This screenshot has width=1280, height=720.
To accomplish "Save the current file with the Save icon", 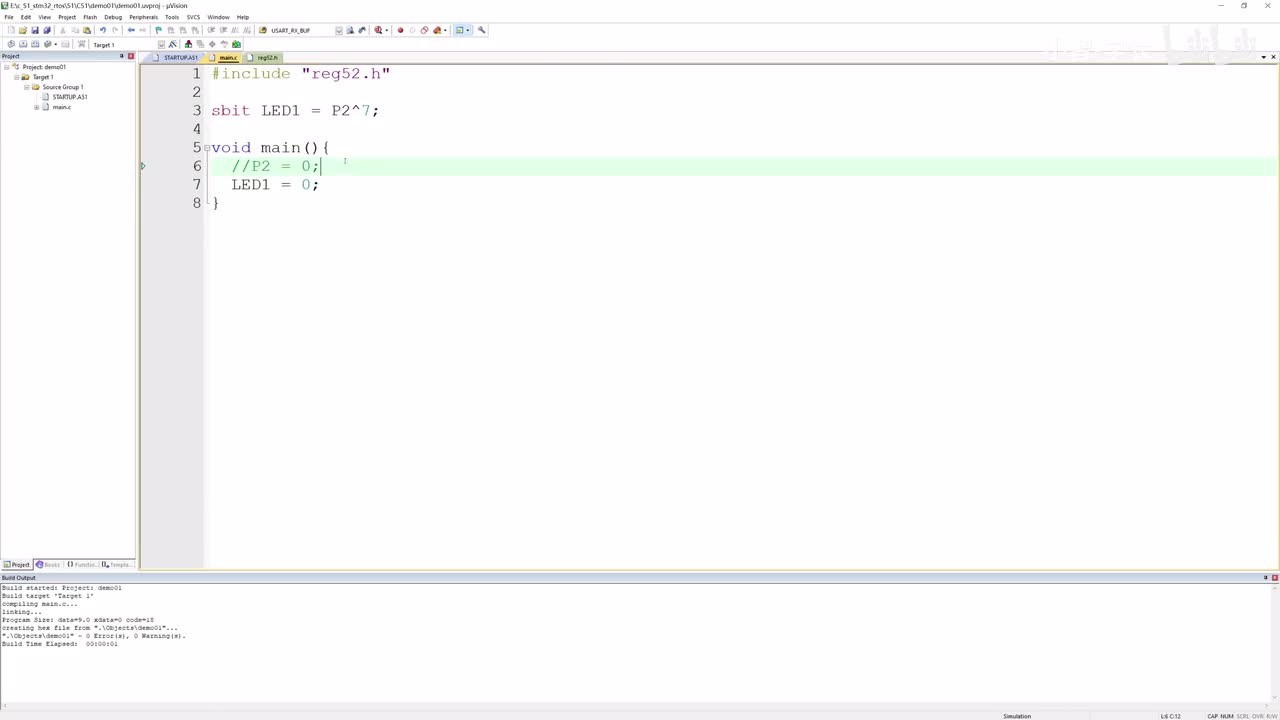I will click(34, 30).
